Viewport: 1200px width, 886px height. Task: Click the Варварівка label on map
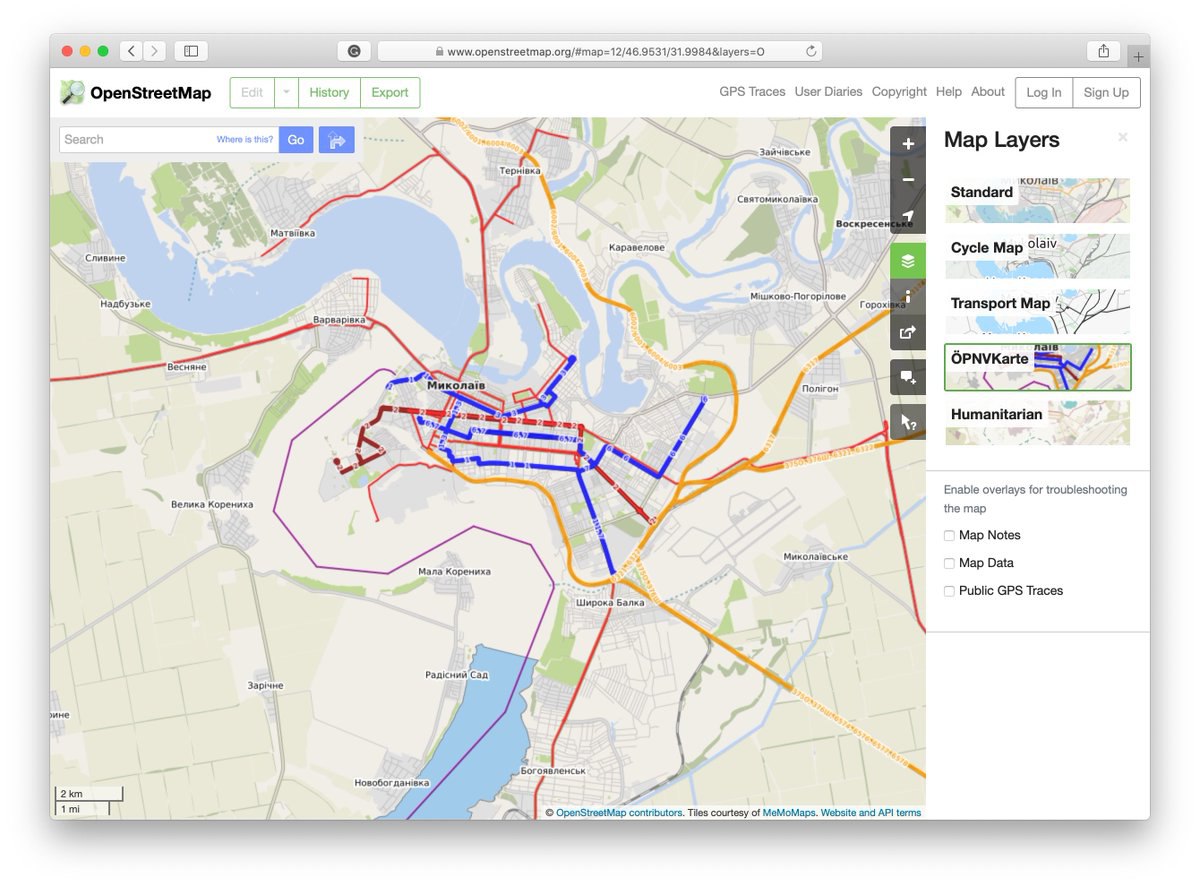(x=341, y=320)
